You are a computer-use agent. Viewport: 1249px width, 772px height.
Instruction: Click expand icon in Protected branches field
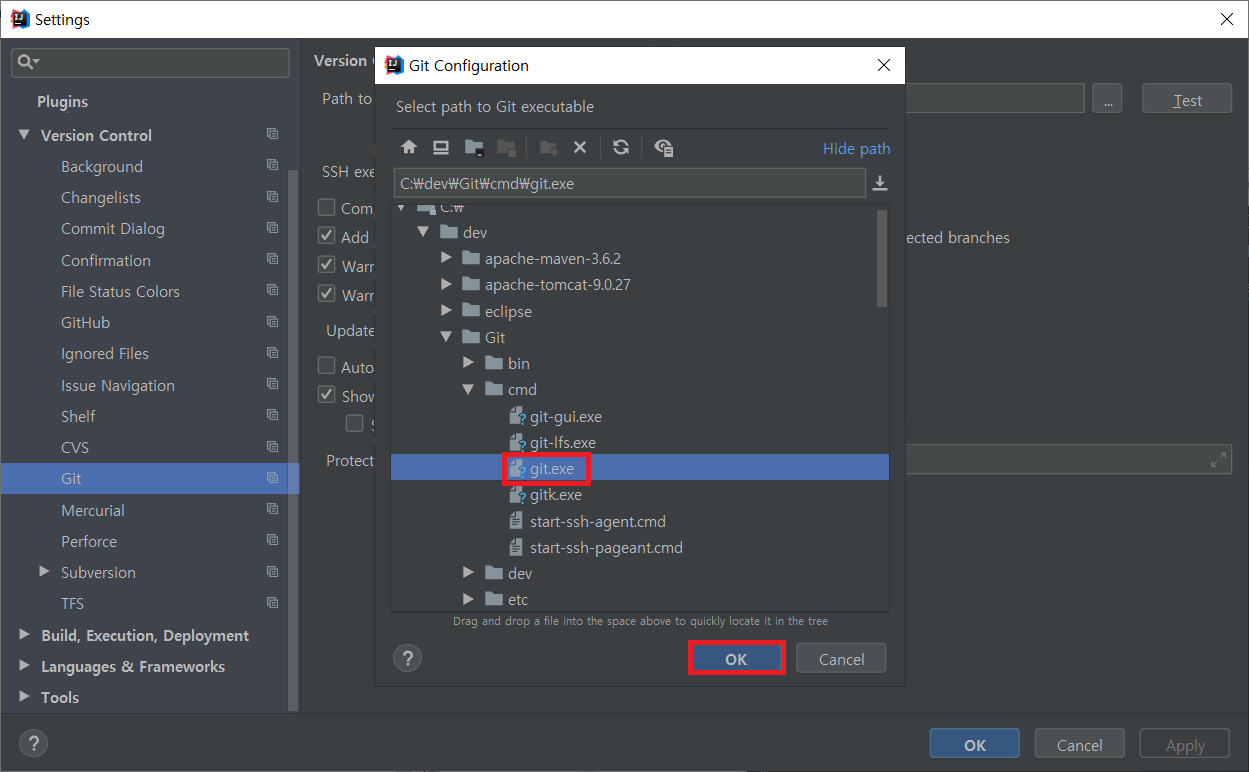1218,460
